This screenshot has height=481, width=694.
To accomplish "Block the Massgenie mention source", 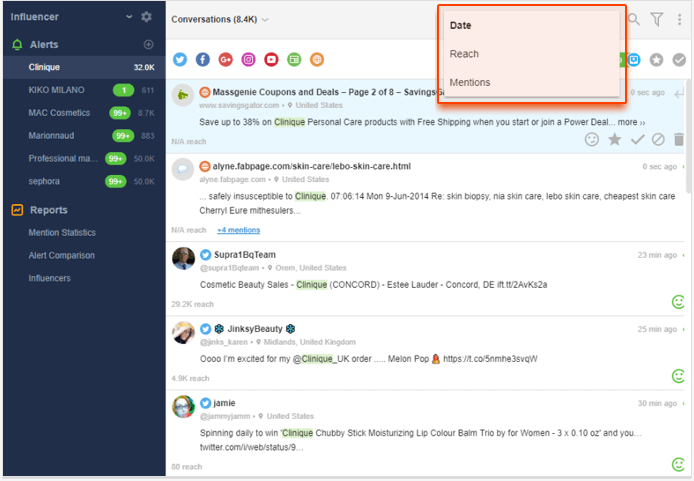I will [658, 139].
